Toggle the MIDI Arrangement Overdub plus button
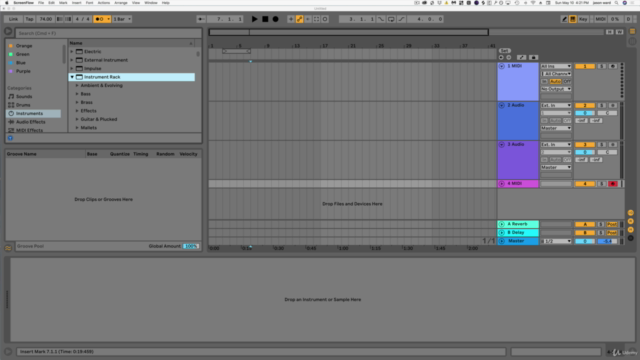 point(291,19)
